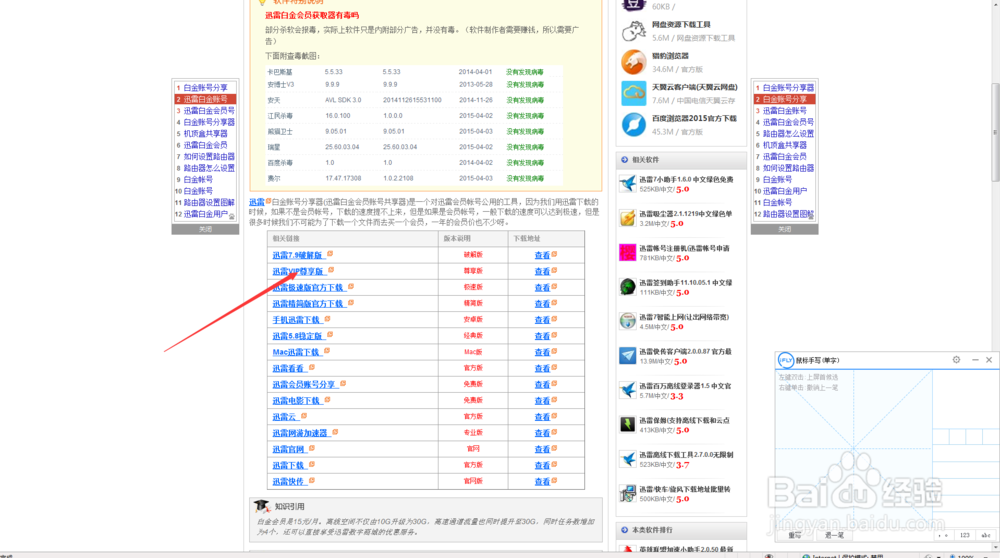Open the 迅雷电影下载 link

(297, 400)
